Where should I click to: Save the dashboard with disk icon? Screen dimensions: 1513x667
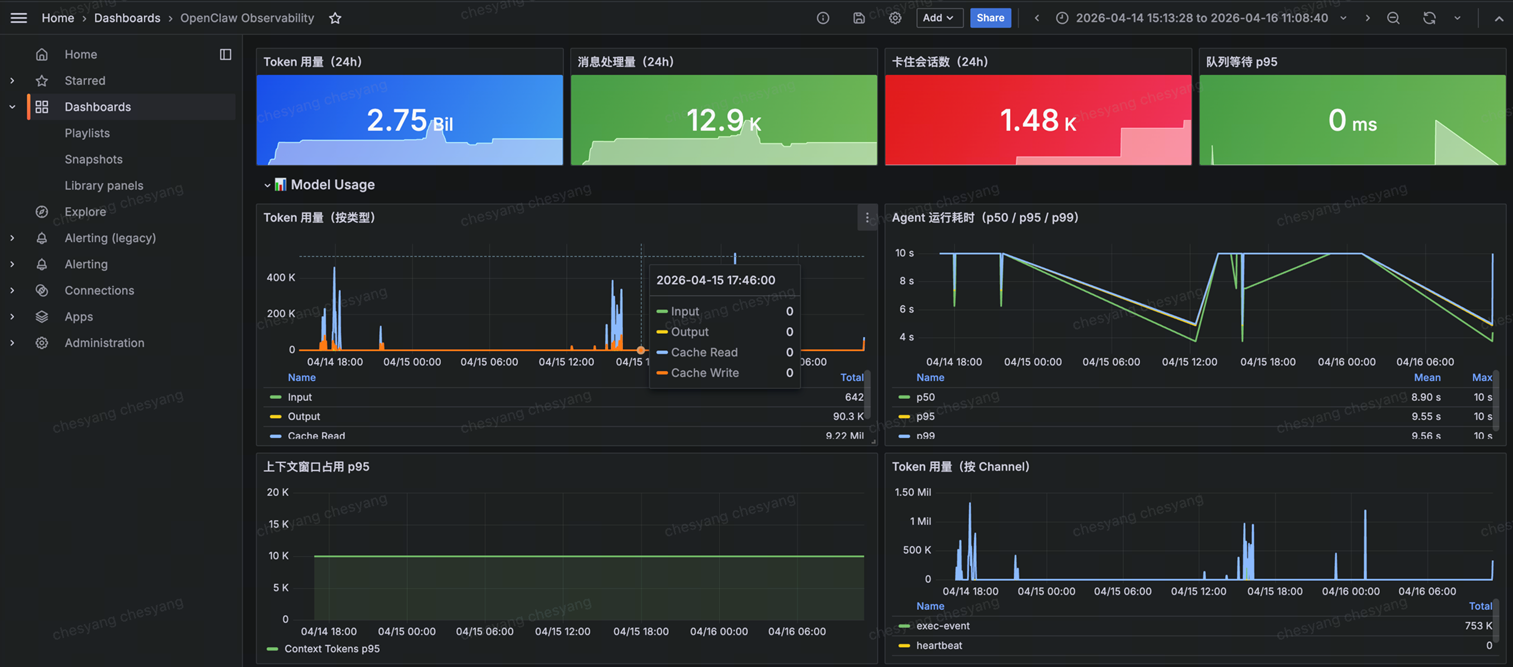click(859, 18)
